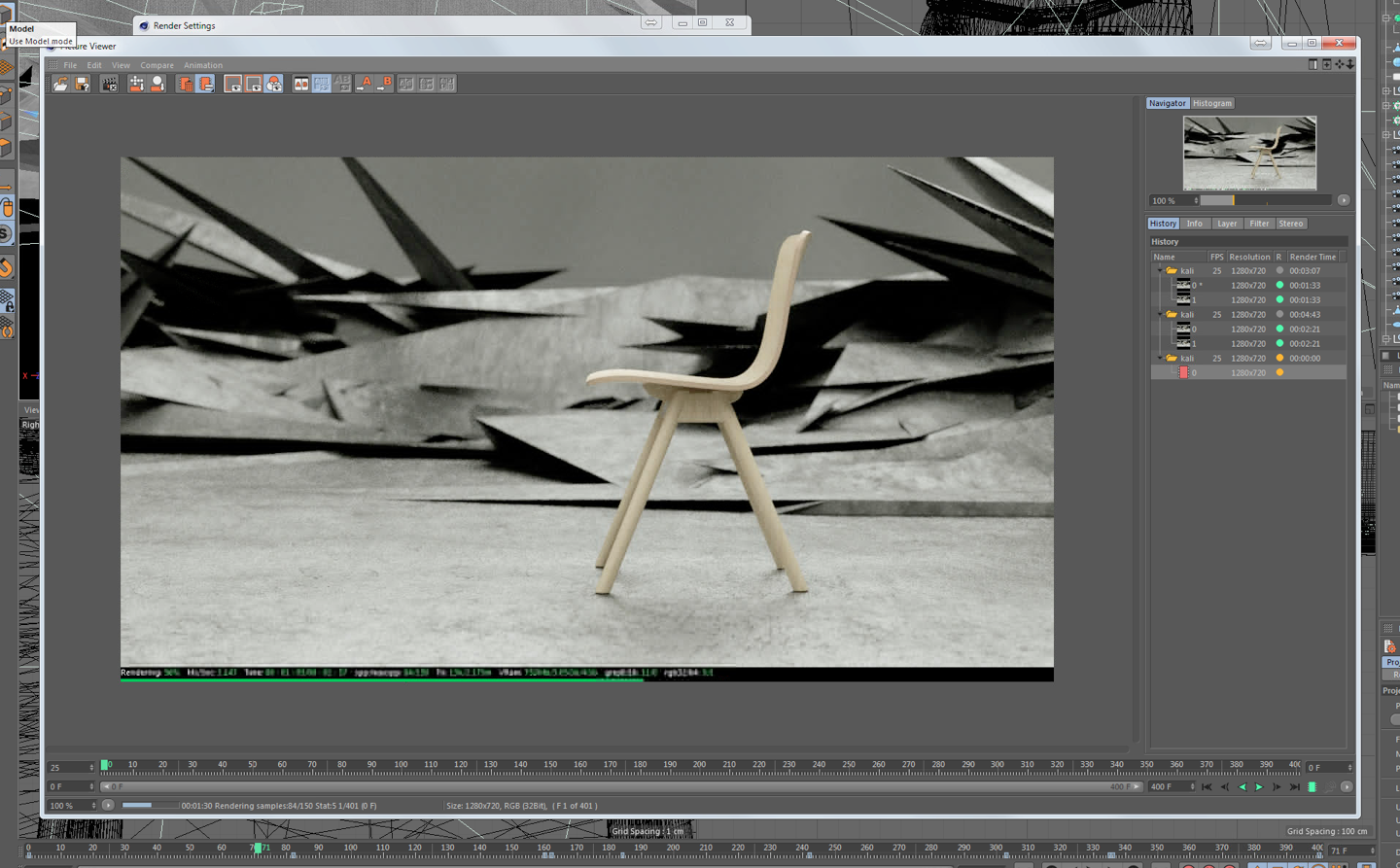Viewport: 1400px width, 868px height.
Task: Click the blue highlighted AB split icon
Action: coord(322,85)
